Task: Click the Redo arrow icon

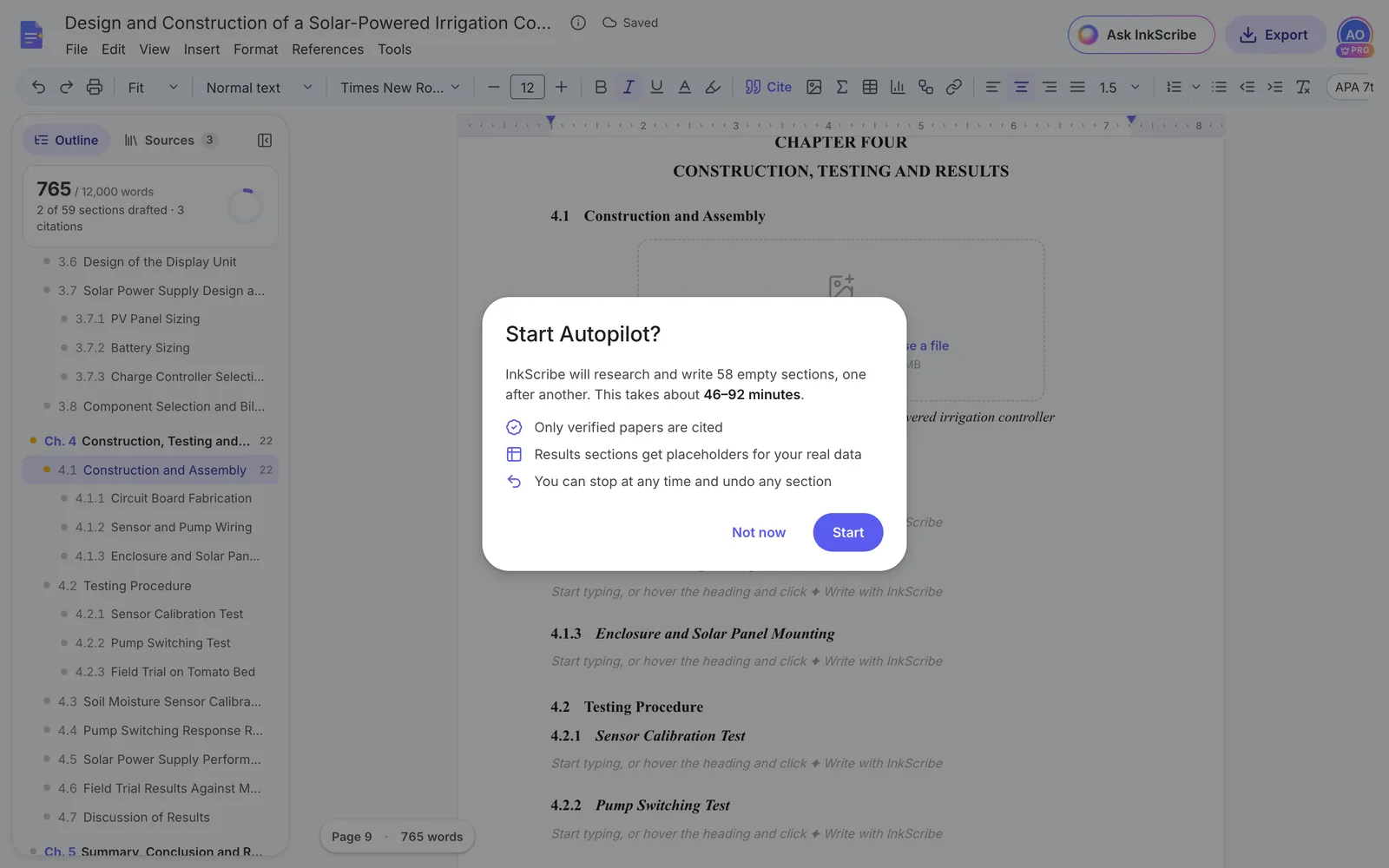Action: coord(66,87)
